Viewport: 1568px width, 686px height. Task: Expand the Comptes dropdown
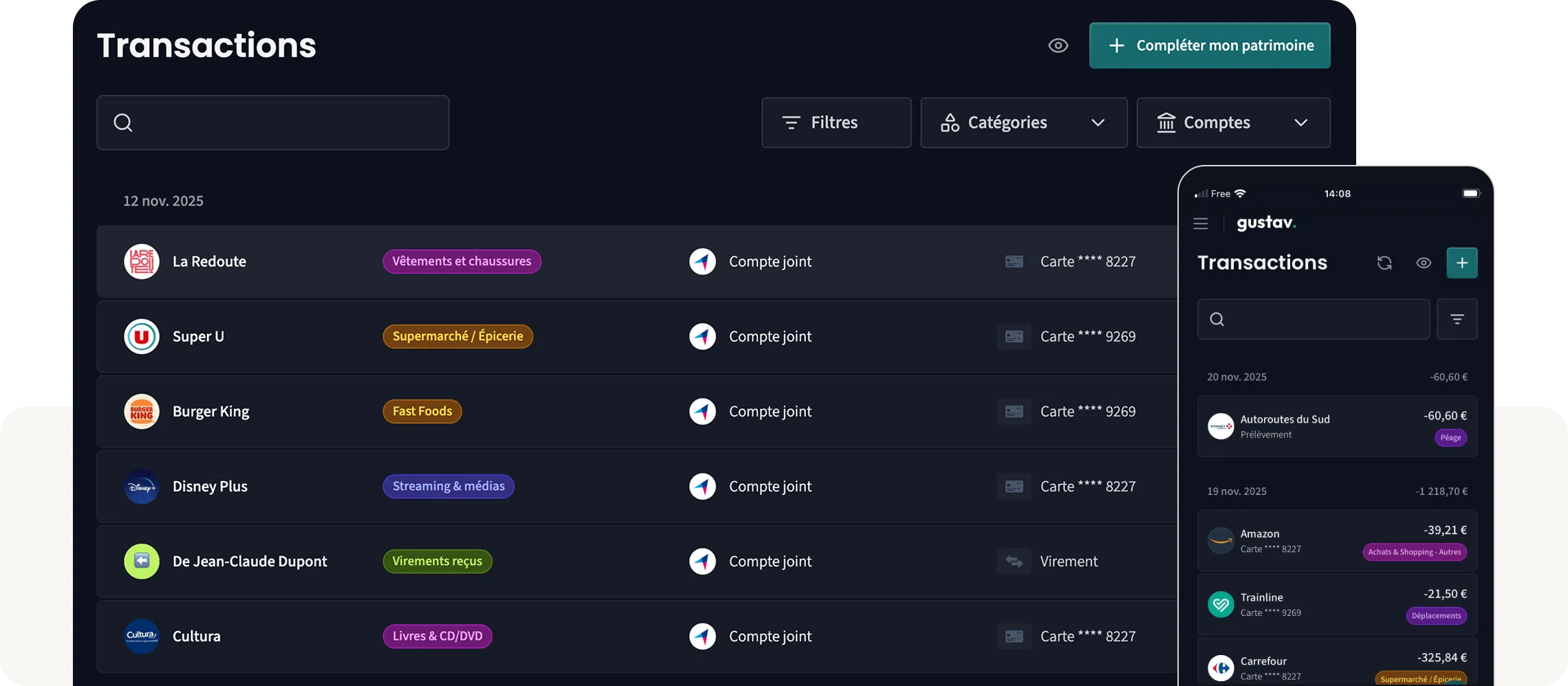[x=1232, y=123]
